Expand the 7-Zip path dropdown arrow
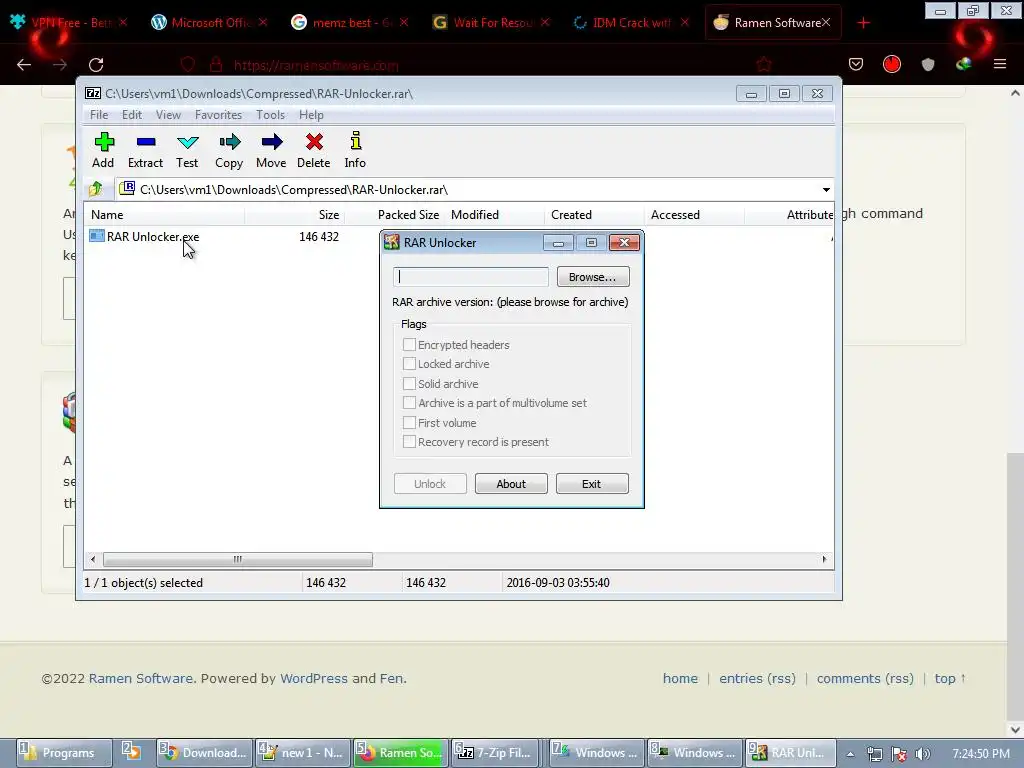Viewport: 1024px width, 768px height. 825,189
